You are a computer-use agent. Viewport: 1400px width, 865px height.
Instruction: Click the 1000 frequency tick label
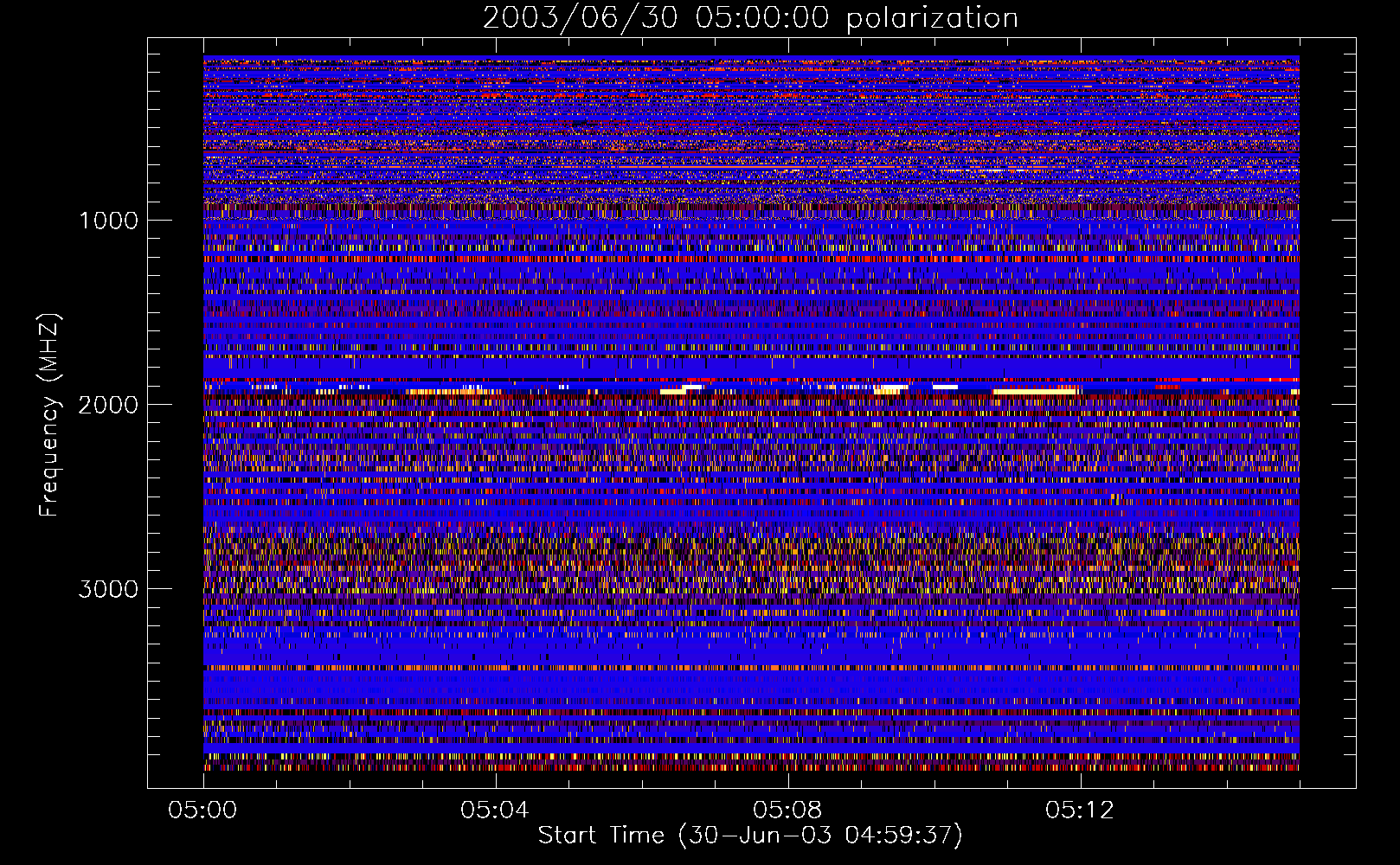[109, 221]
